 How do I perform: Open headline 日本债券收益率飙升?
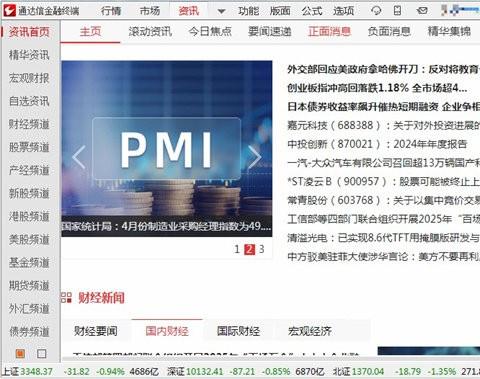(x=383, y=107)
